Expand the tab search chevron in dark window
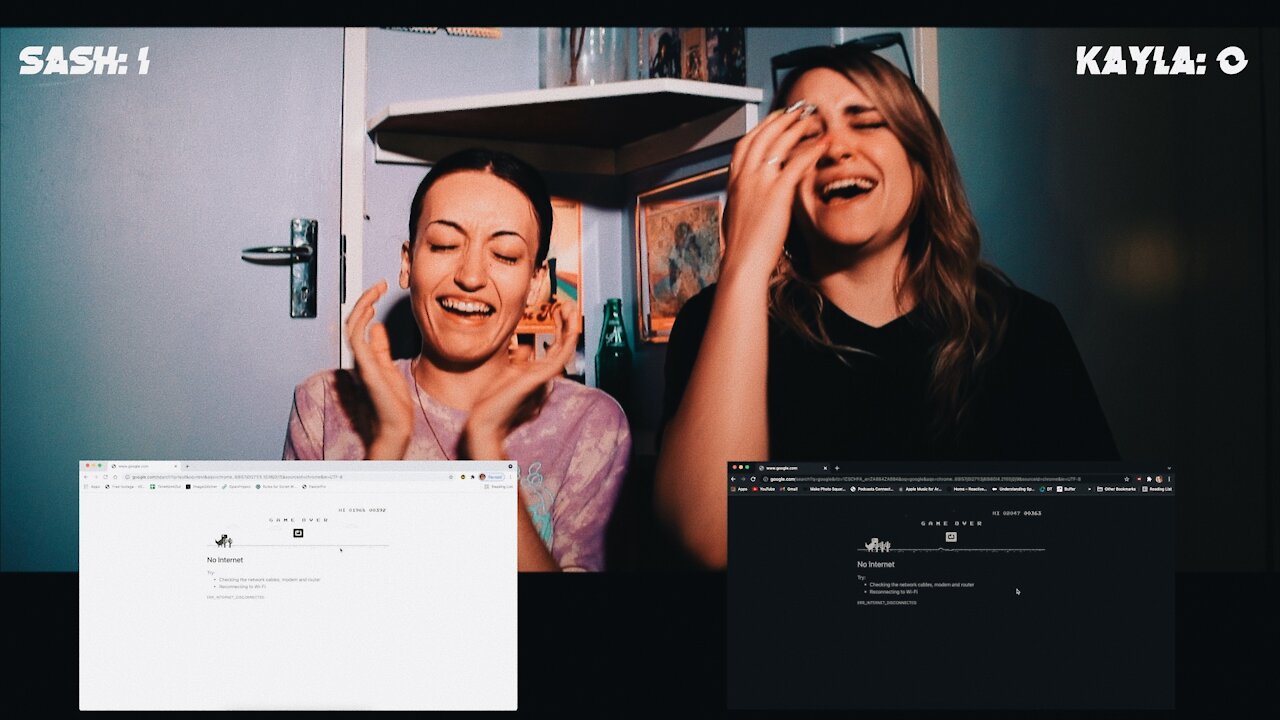The image size is (1280, 720). coord(1167,468)
